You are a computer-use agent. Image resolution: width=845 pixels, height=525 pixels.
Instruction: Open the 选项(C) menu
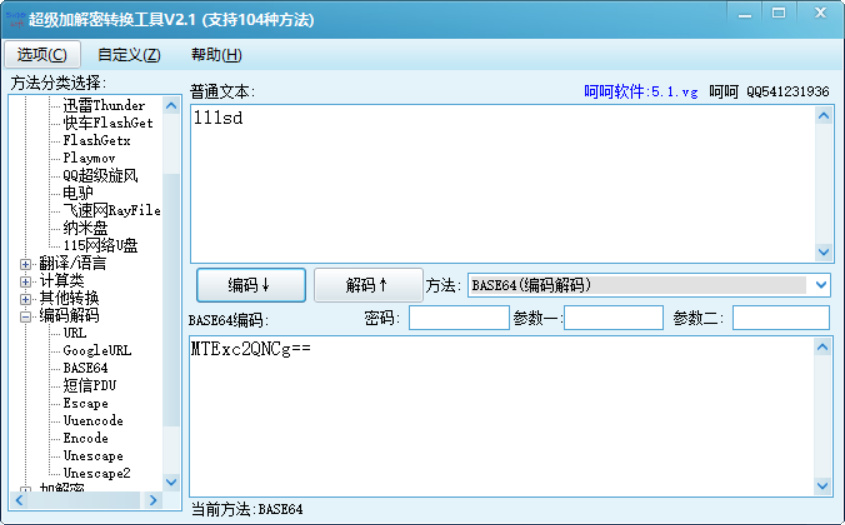click(x=42, y=54)
